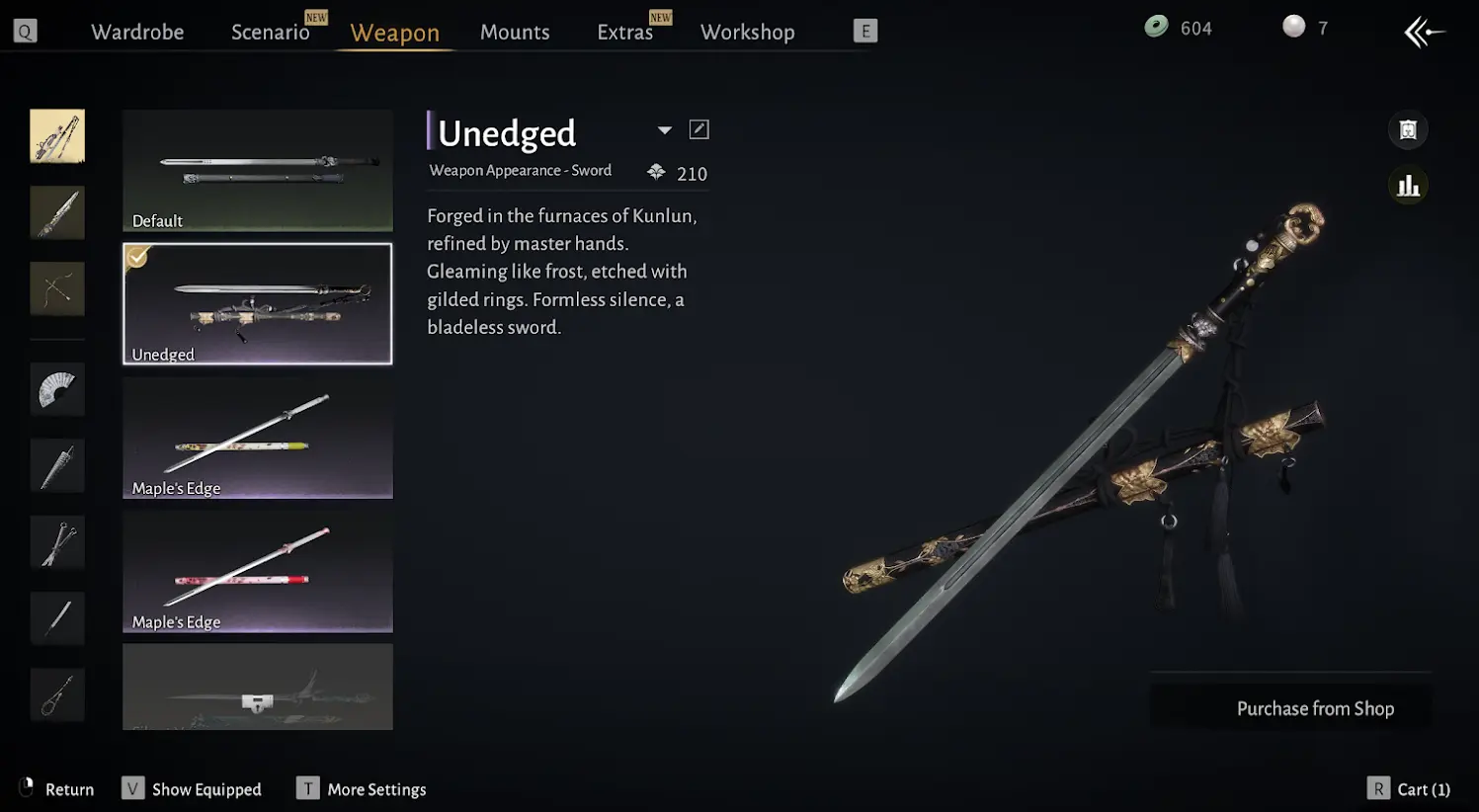This screenshot has width=1479, height=812.
Task: Expand the dropdown arrow next to Unedged
Action: 665,130
